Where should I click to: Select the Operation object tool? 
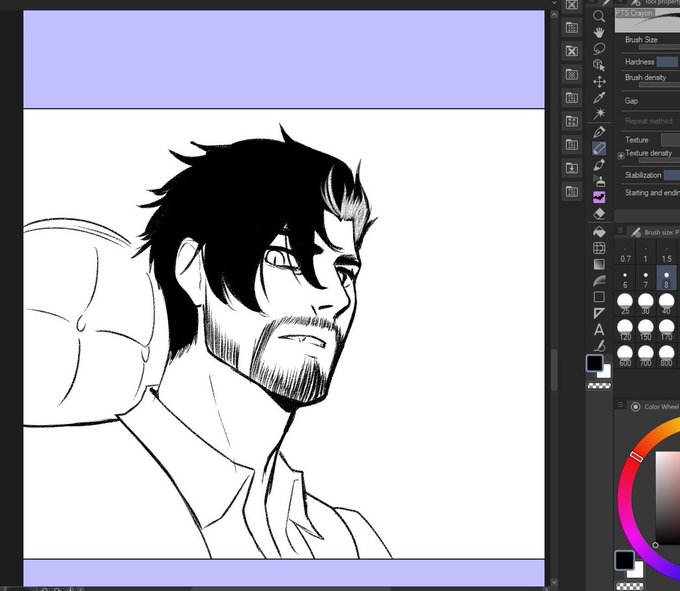[599, 65]
